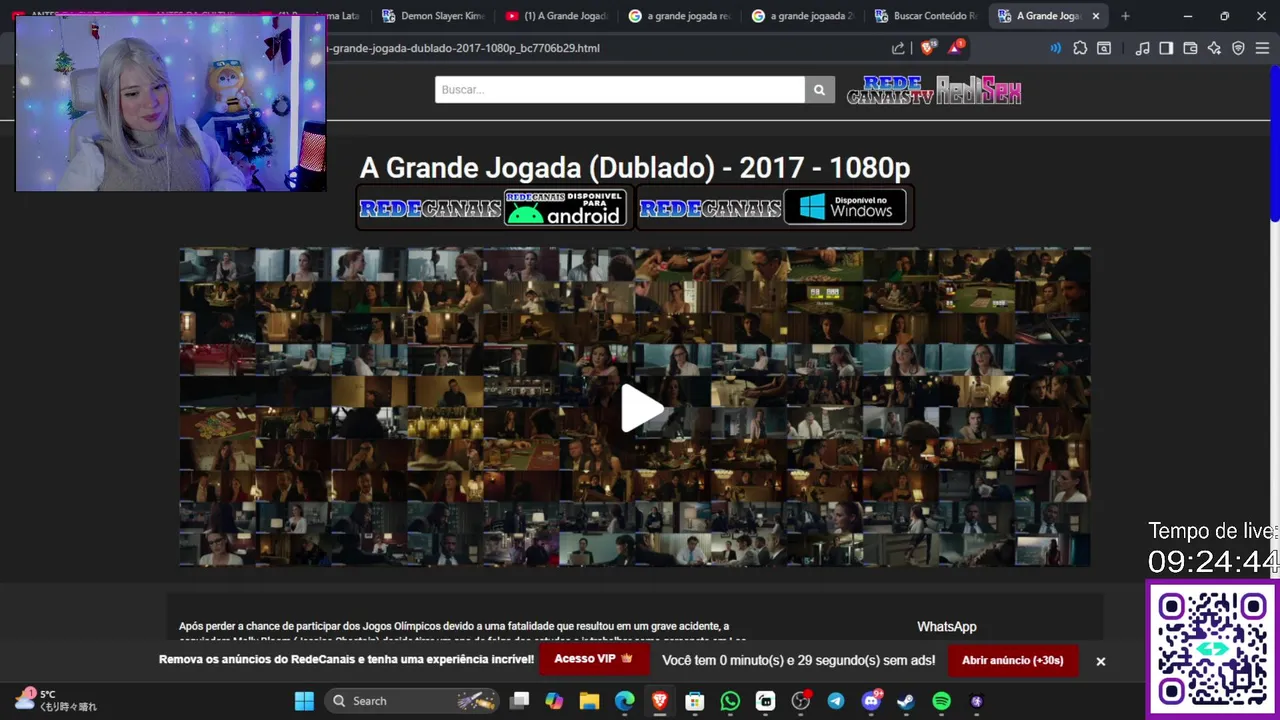Open the browser hamburger main menu
This screenshot has height=720, width=1280.
click(x=1262, y=48)
